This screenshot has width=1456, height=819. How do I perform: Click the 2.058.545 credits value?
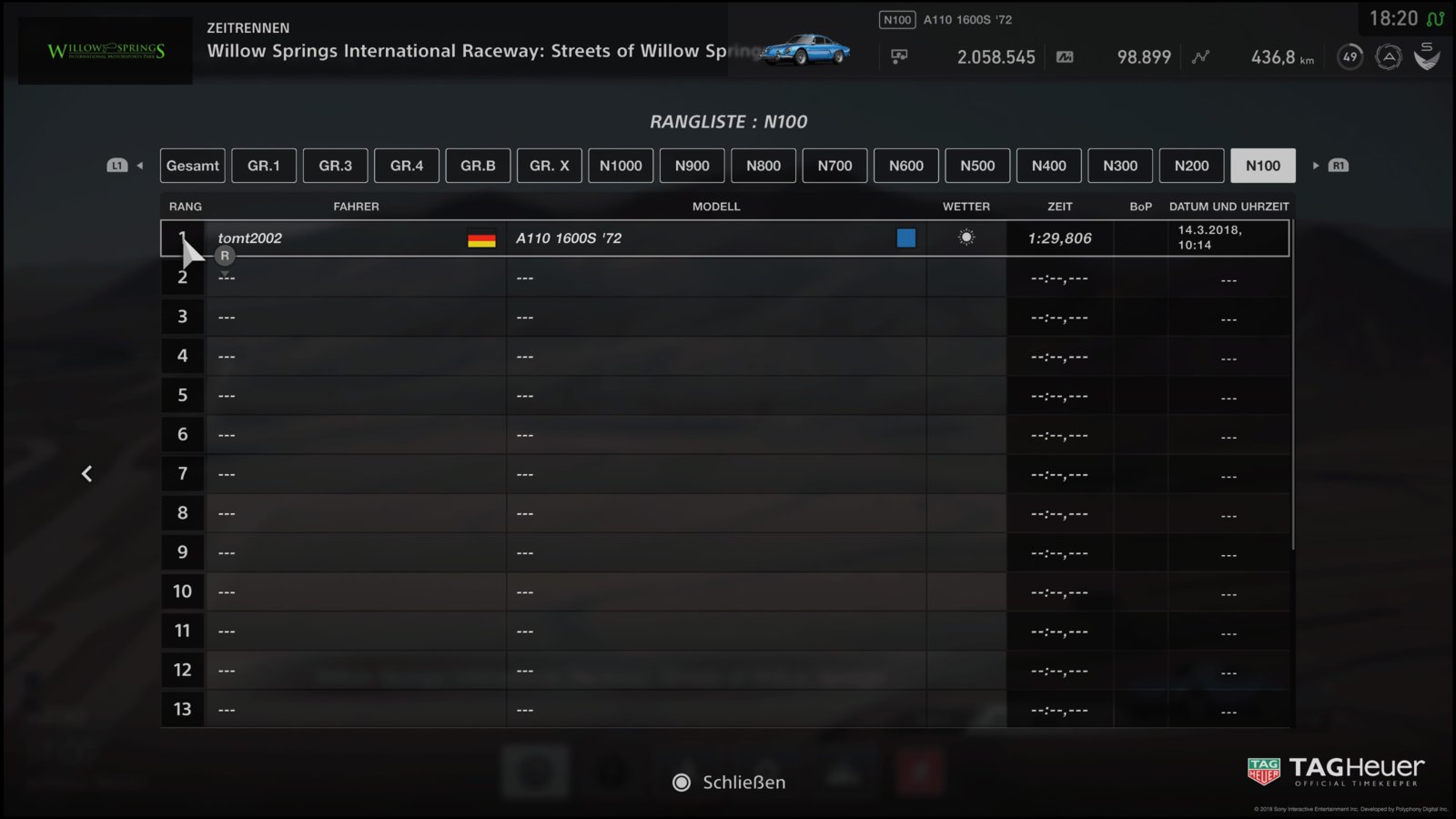click(x=996, y=57)
